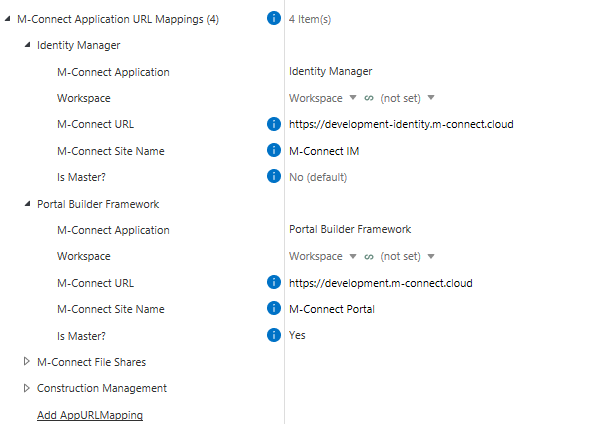Collapse the Portal Builder Framework node
590x424 pixels.
(x=27, y=204)
